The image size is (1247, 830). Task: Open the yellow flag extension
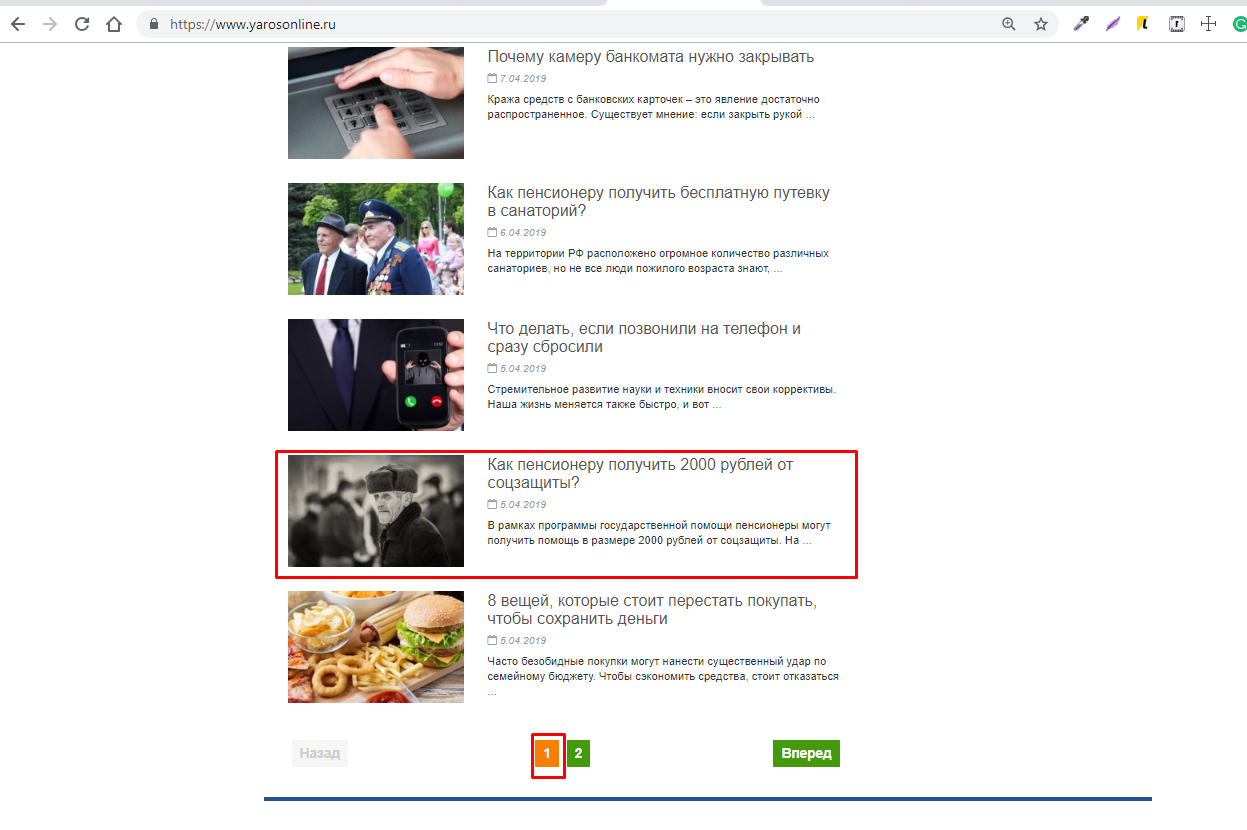[x=1143, y=24]
